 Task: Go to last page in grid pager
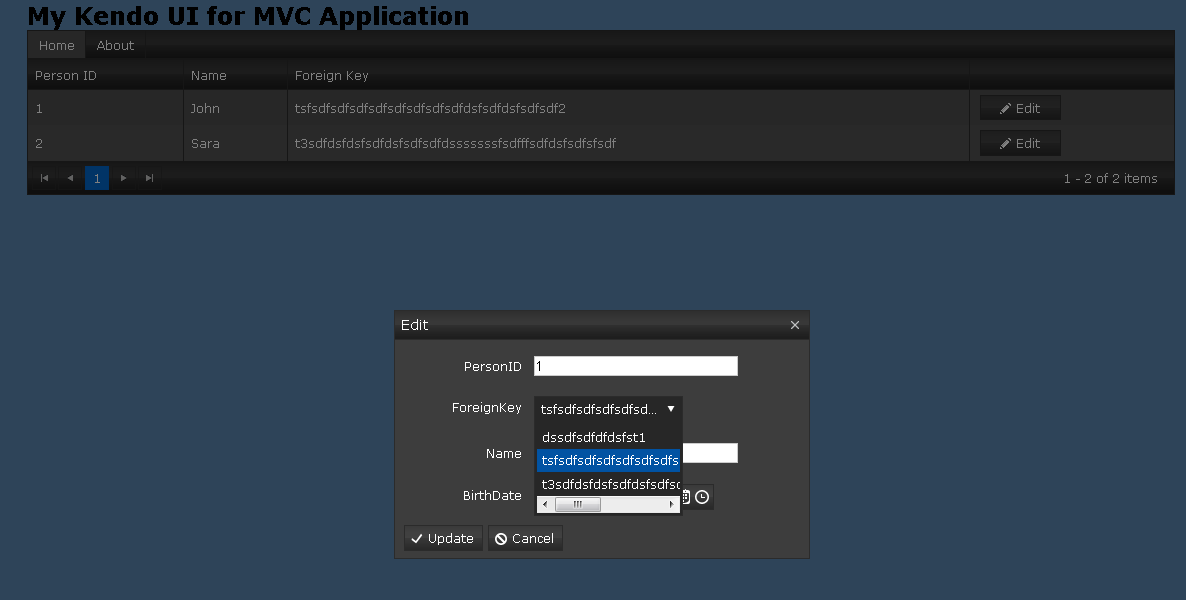tap(149, 179)
